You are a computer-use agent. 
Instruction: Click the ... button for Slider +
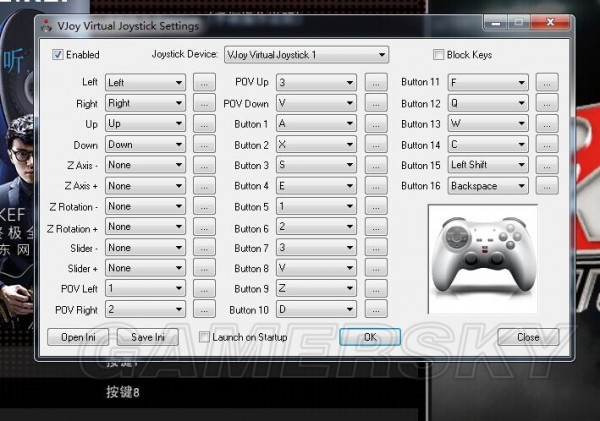204,268
